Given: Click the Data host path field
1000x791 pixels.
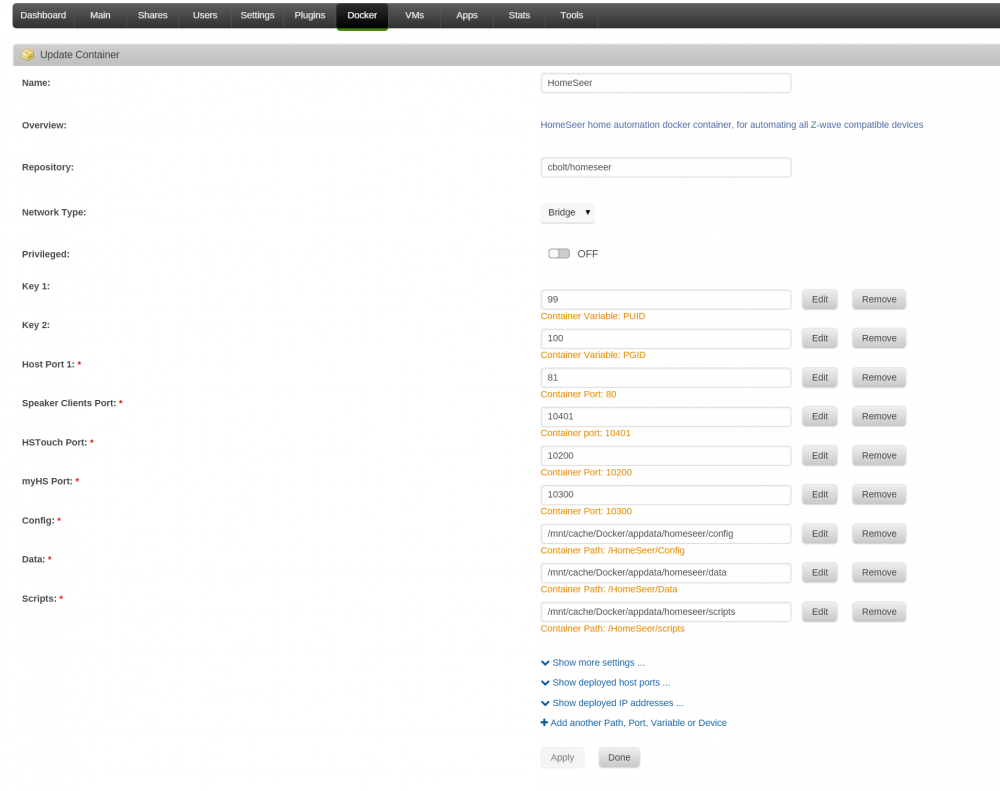Looking at the screenshot, I should (x=666, y=573).
